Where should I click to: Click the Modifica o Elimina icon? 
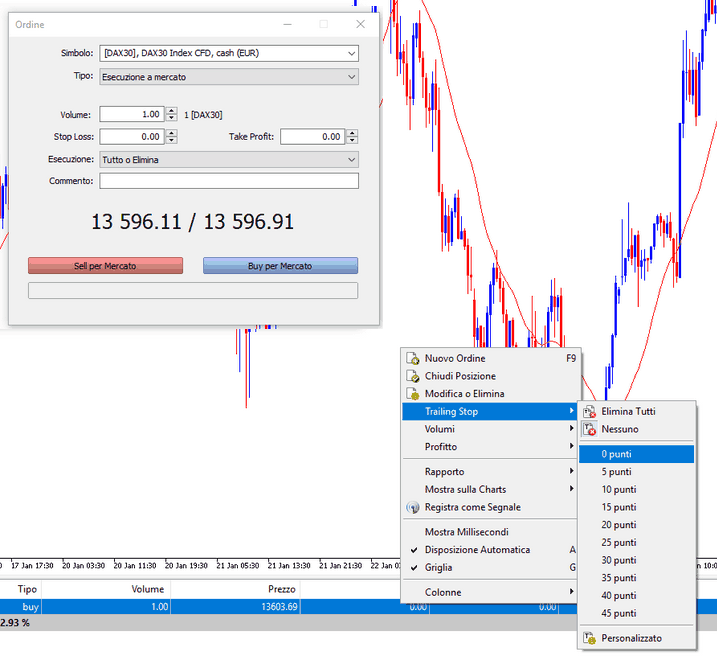point(412,394)
